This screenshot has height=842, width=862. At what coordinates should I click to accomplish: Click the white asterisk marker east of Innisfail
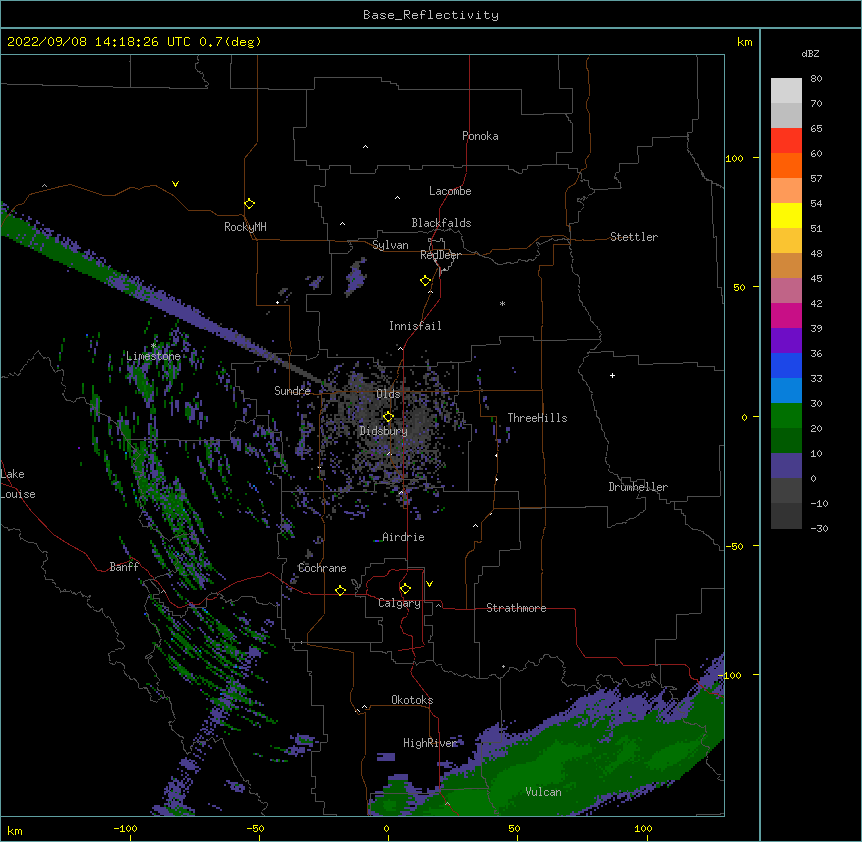click(502, 303)
